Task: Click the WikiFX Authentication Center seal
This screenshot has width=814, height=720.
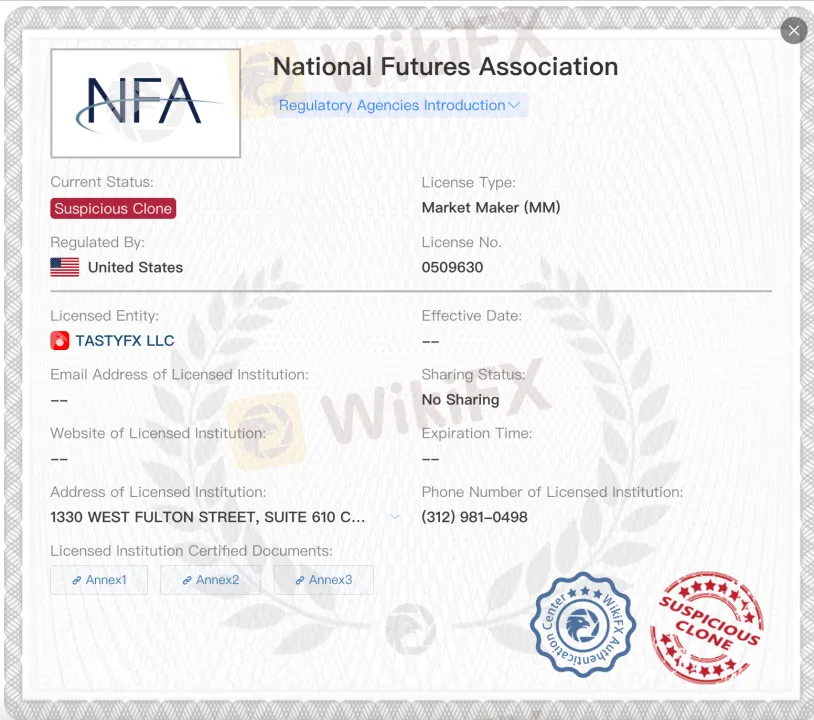Action: coord(583,625)
